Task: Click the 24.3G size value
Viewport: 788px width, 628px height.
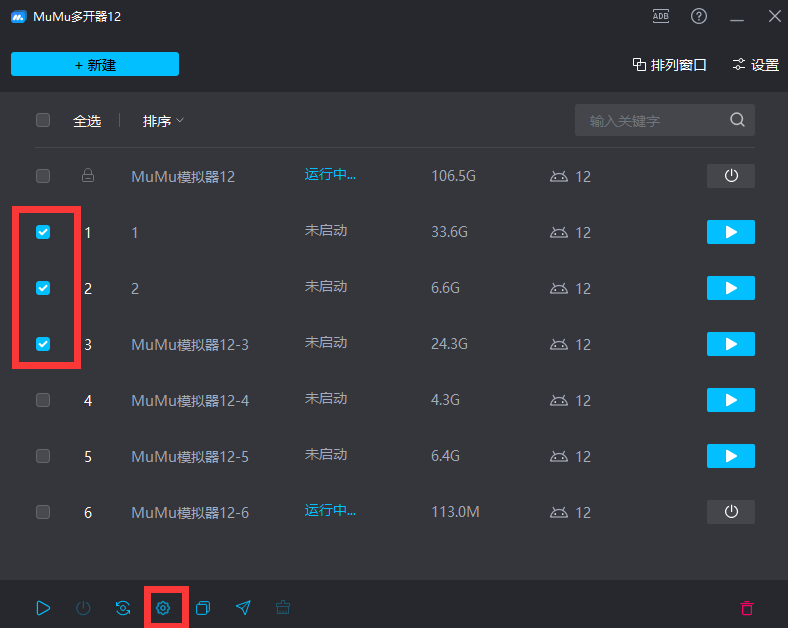Action: pos(449,344)
